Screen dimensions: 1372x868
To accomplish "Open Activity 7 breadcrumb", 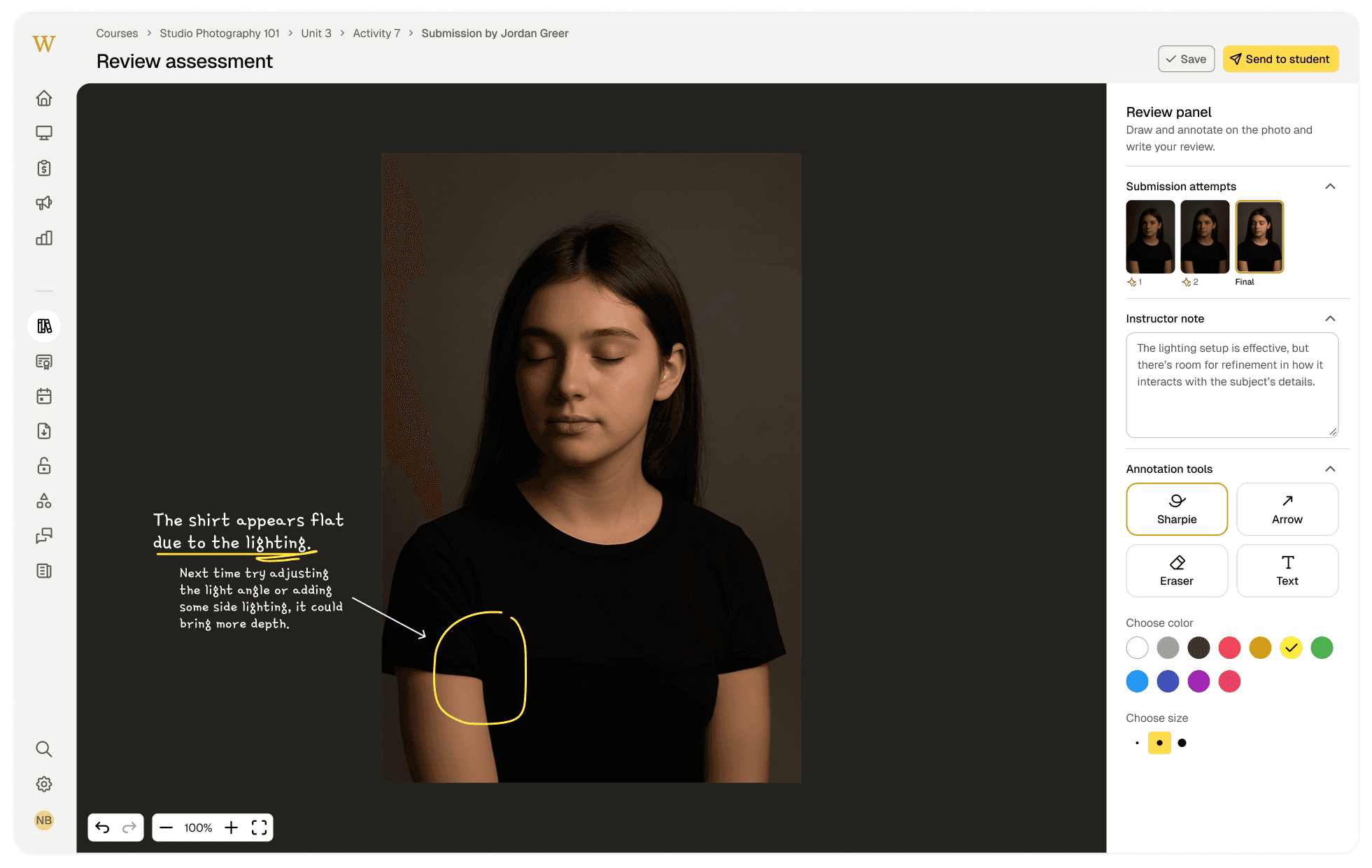I will 376,33.
